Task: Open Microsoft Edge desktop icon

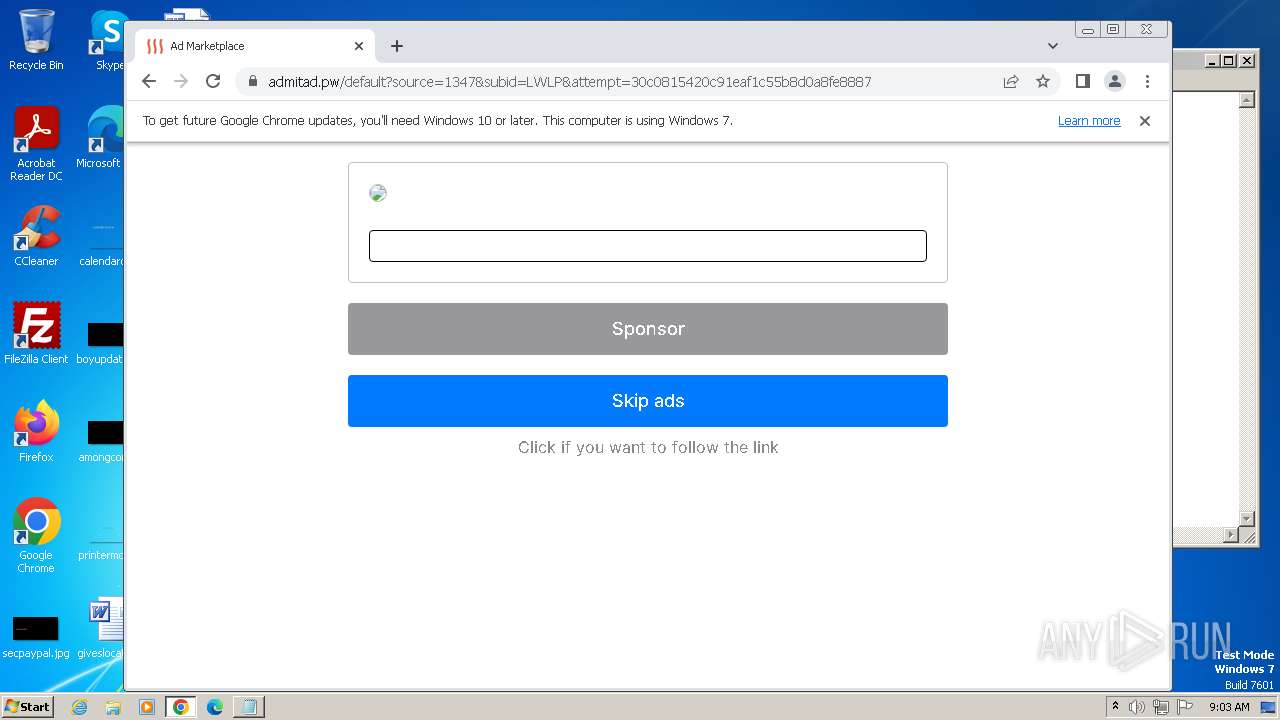Action: [x=102, y=138]
